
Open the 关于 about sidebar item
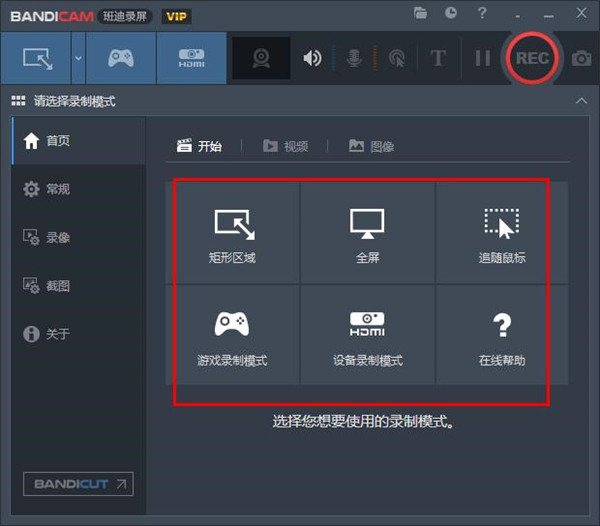79,334
